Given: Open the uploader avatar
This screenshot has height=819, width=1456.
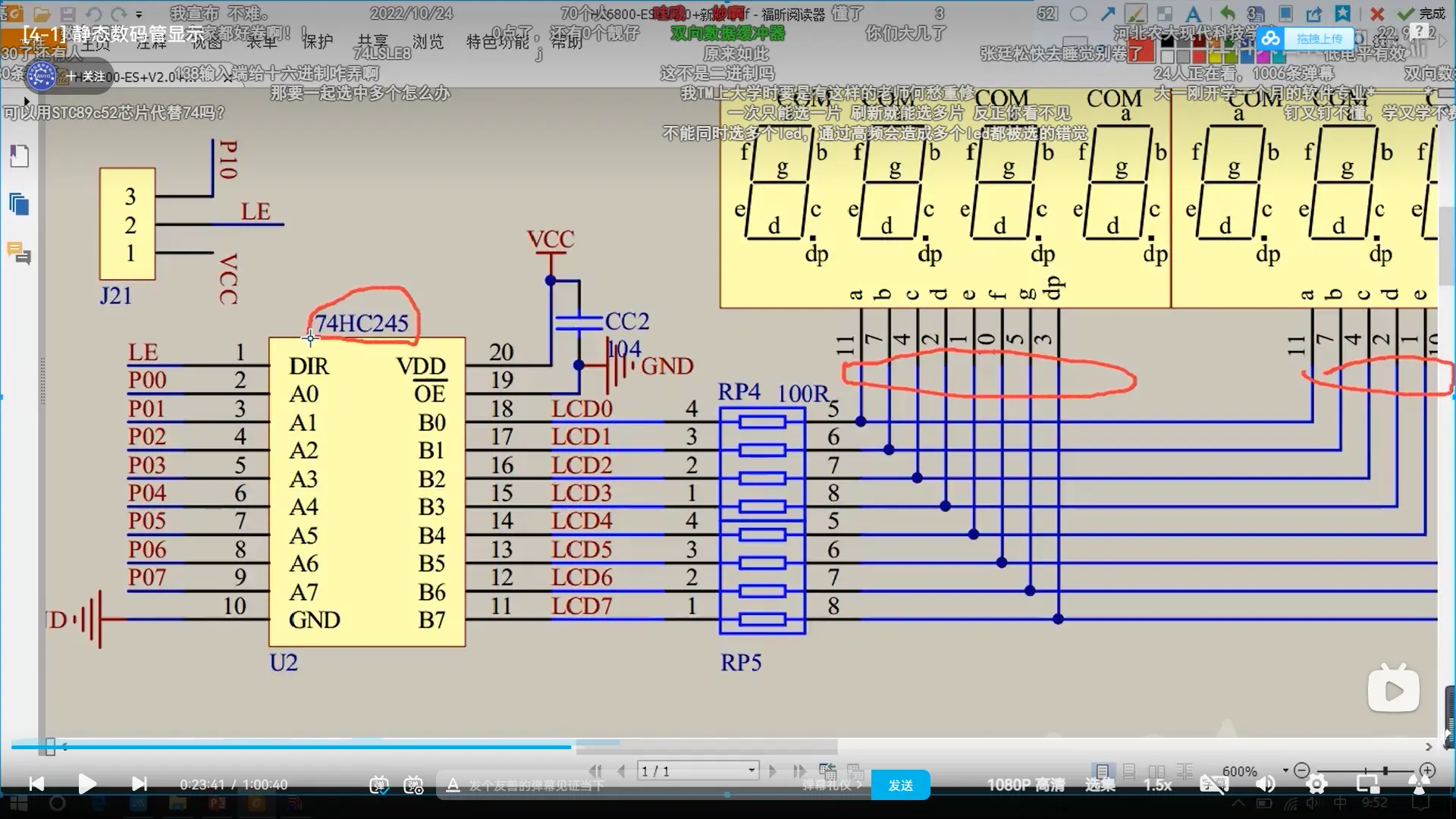Looking at the screenshot, I should pos(42,76).
